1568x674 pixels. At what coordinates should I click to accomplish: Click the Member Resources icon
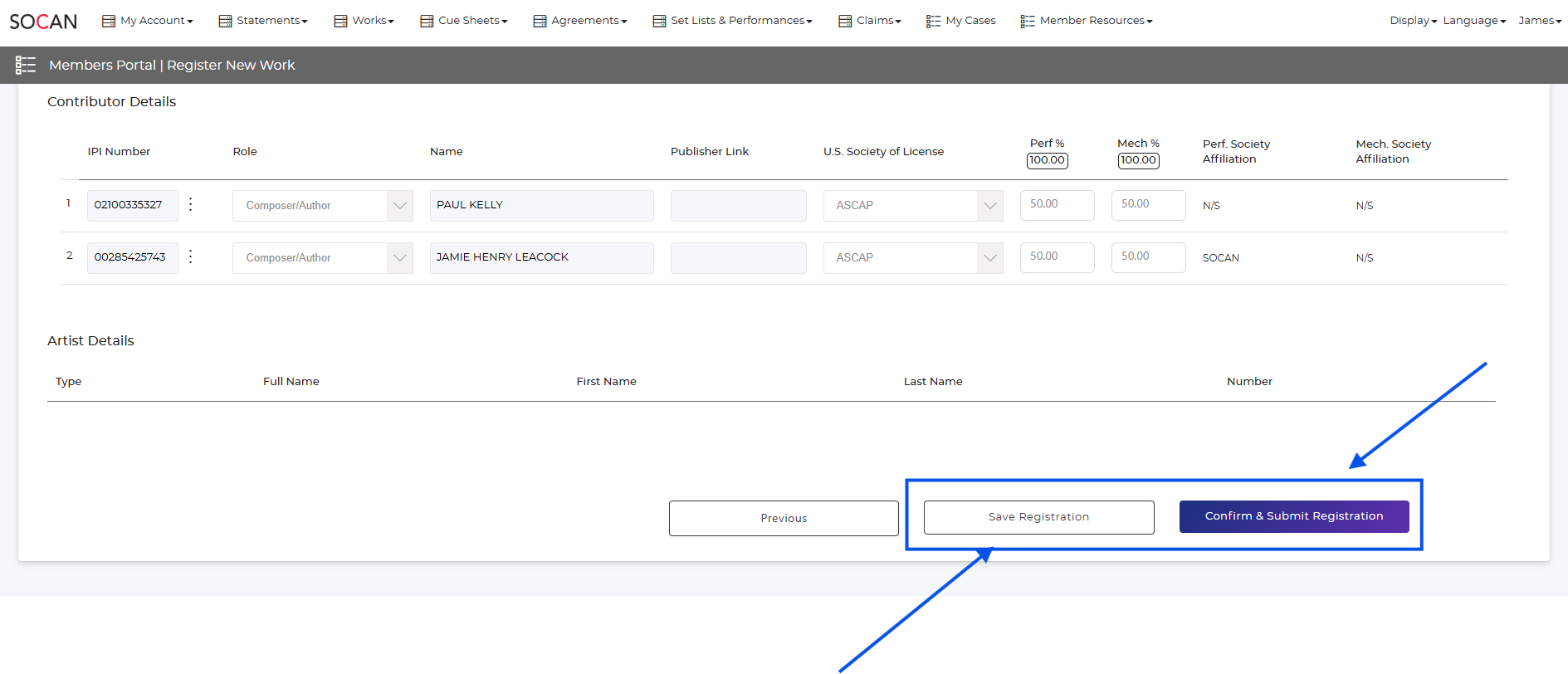pos(1028,21)
